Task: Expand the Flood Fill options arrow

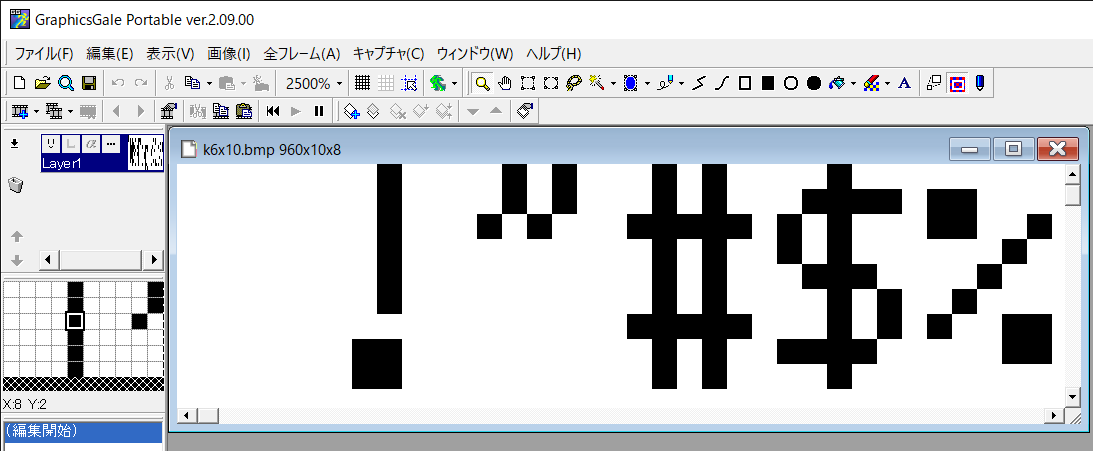Action: (x=854, y=84)
